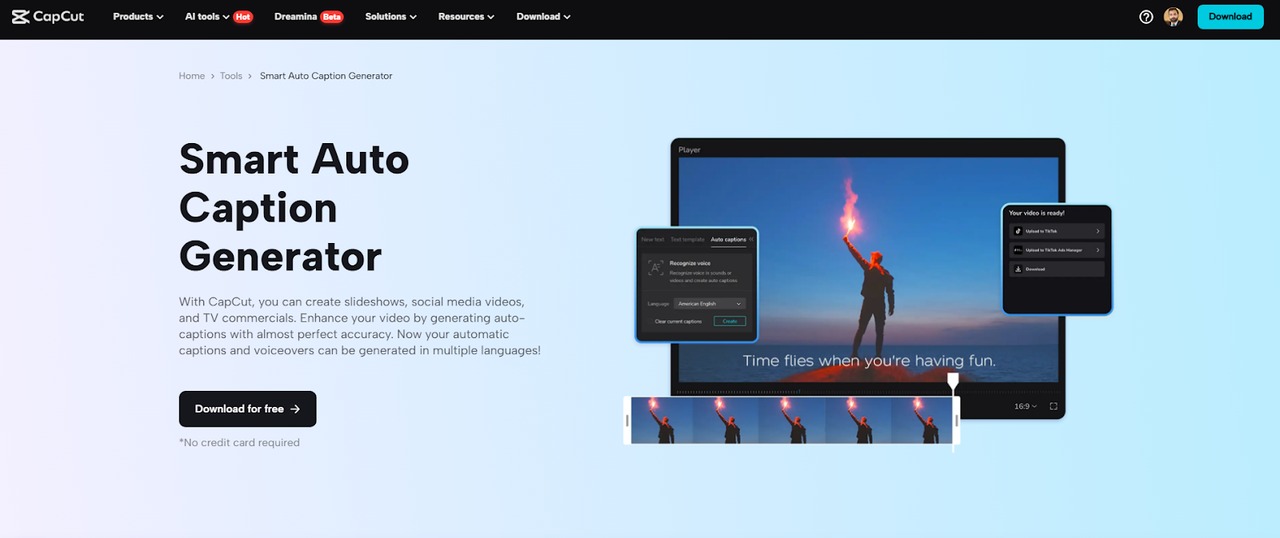1280x538 pixels.
Task: Expand the Products dropdown menu
Action: click(x=138, y=17)
